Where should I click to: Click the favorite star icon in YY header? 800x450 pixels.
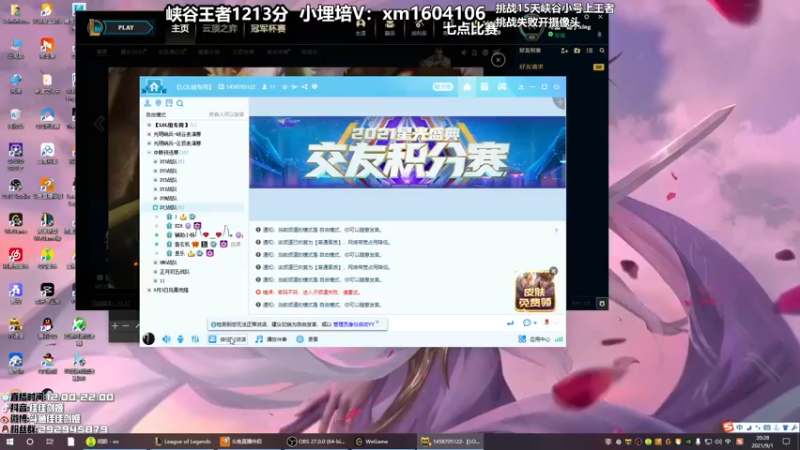coord(285,87)
